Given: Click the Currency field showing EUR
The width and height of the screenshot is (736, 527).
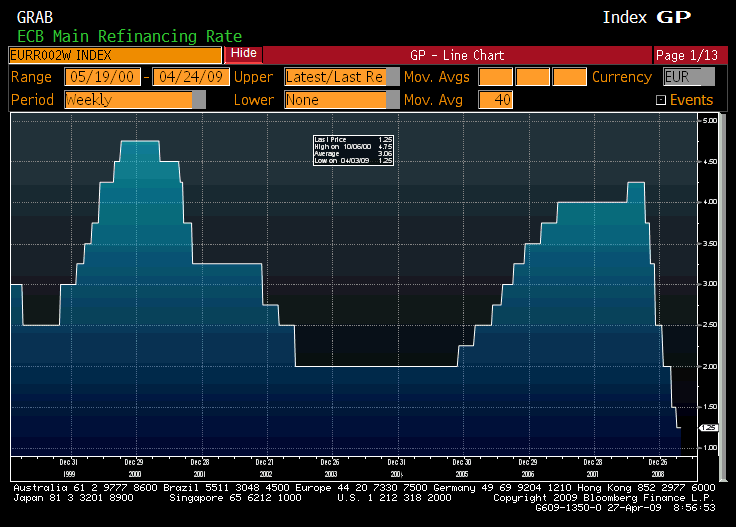Looking at the screenshot, I should pyautogui.click(x=688, y=77).
